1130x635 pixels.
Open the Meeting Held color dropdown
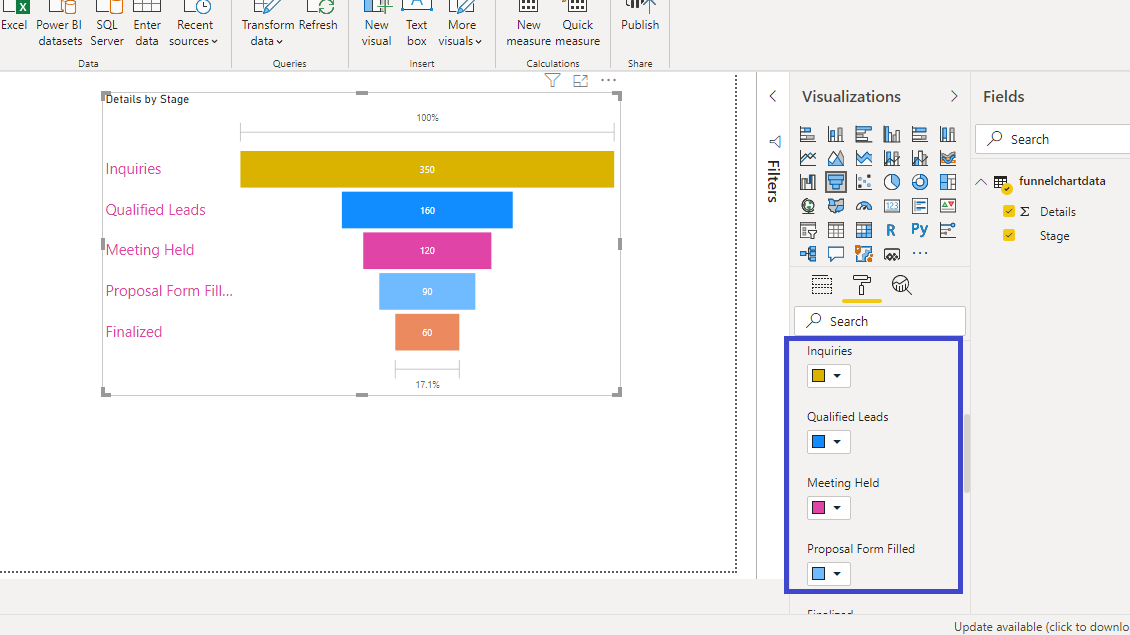pos(829,508)
